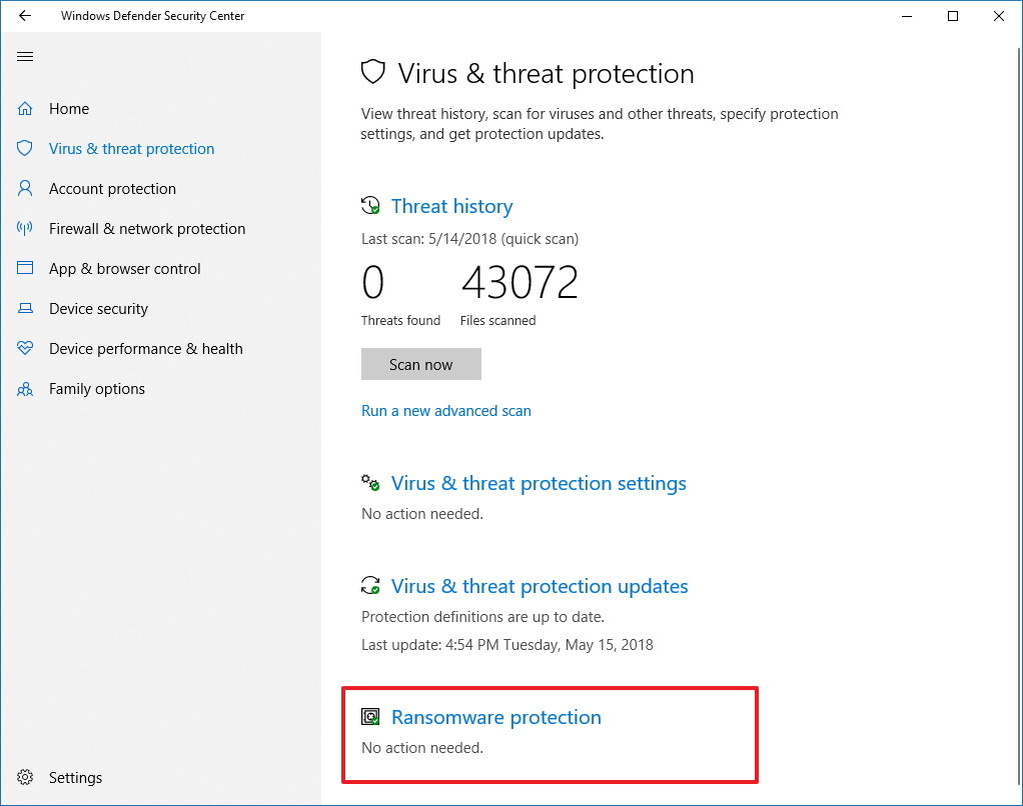The image size is (1023, 806).
Task: Open Virus & threat protection updates
Action: pyautogui.click(x=538, y=586)
